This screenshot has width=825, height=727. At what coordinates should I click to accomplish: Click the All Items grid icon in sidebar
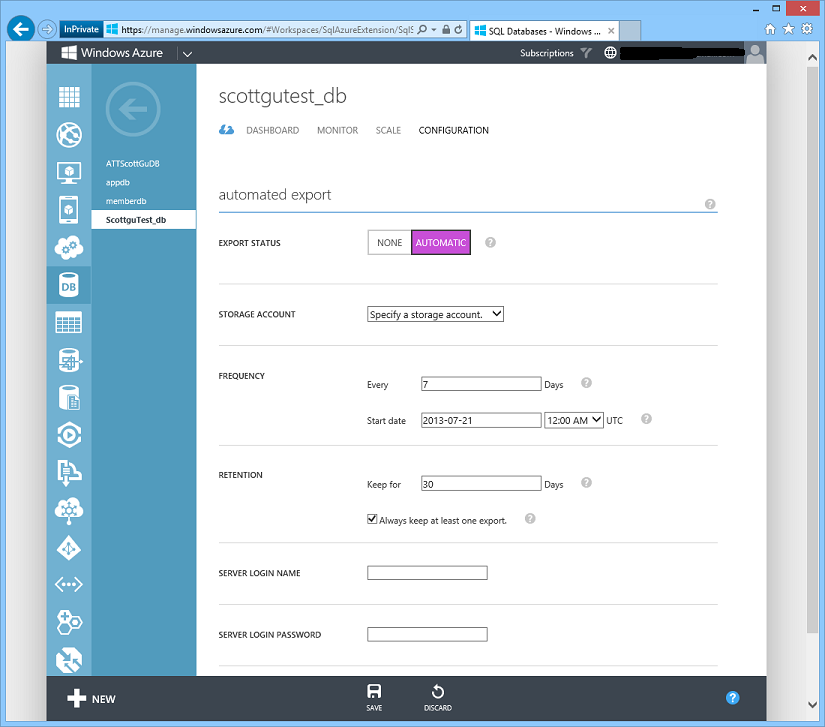(69, 98)
